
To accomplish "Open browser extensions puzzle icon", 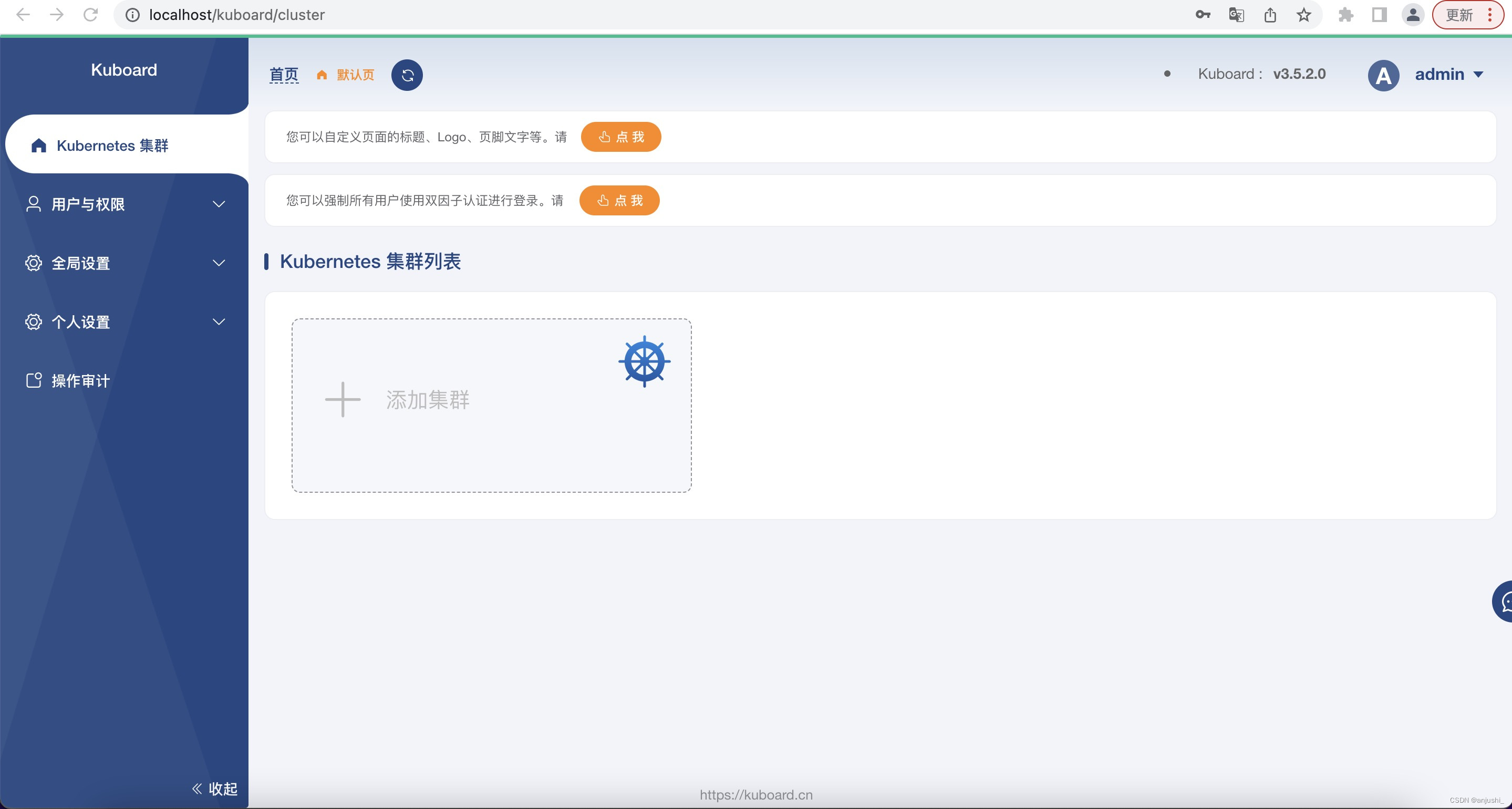I will click(x=1345, y=15).
